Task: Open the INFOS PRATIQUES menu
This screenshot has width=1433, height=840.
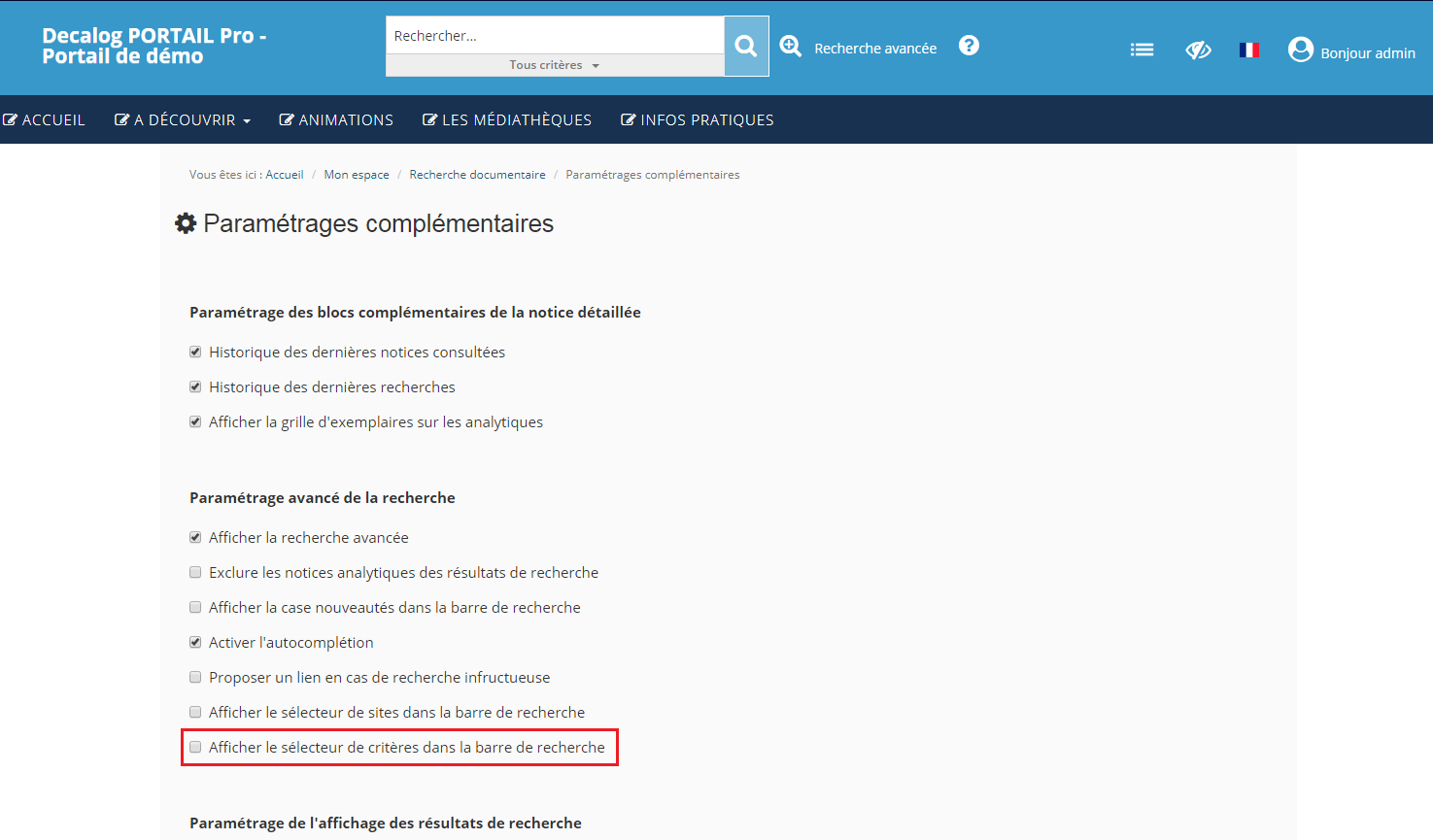Action: tap(697, 118)
